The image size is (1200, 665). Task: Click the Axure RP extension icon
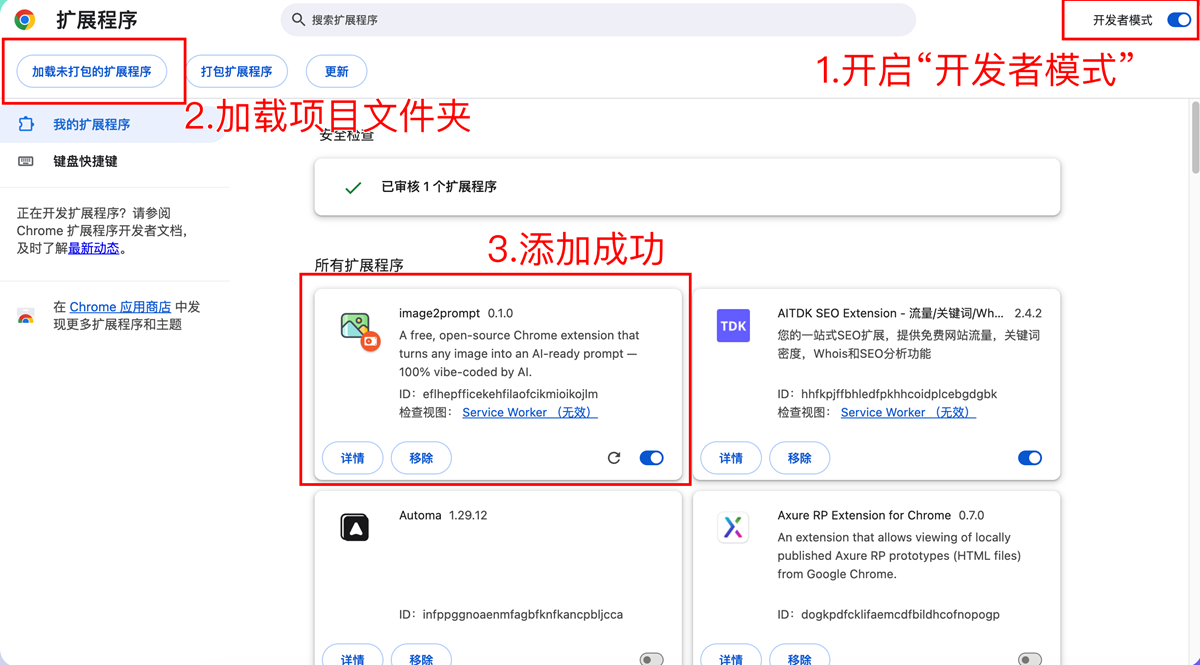[x=733, y=527]
